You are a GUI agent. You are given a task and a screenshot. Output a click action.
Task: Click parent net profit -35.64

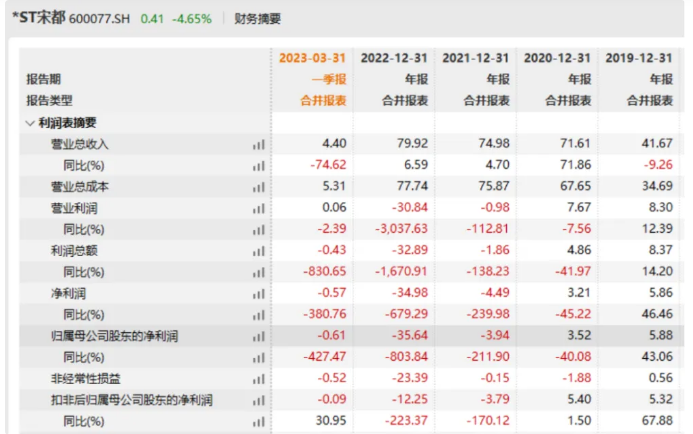coord(409,335)
